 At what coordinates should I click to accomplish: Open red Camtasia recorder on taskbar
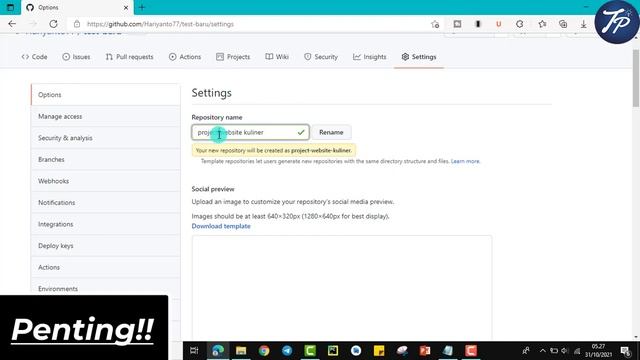471,351
